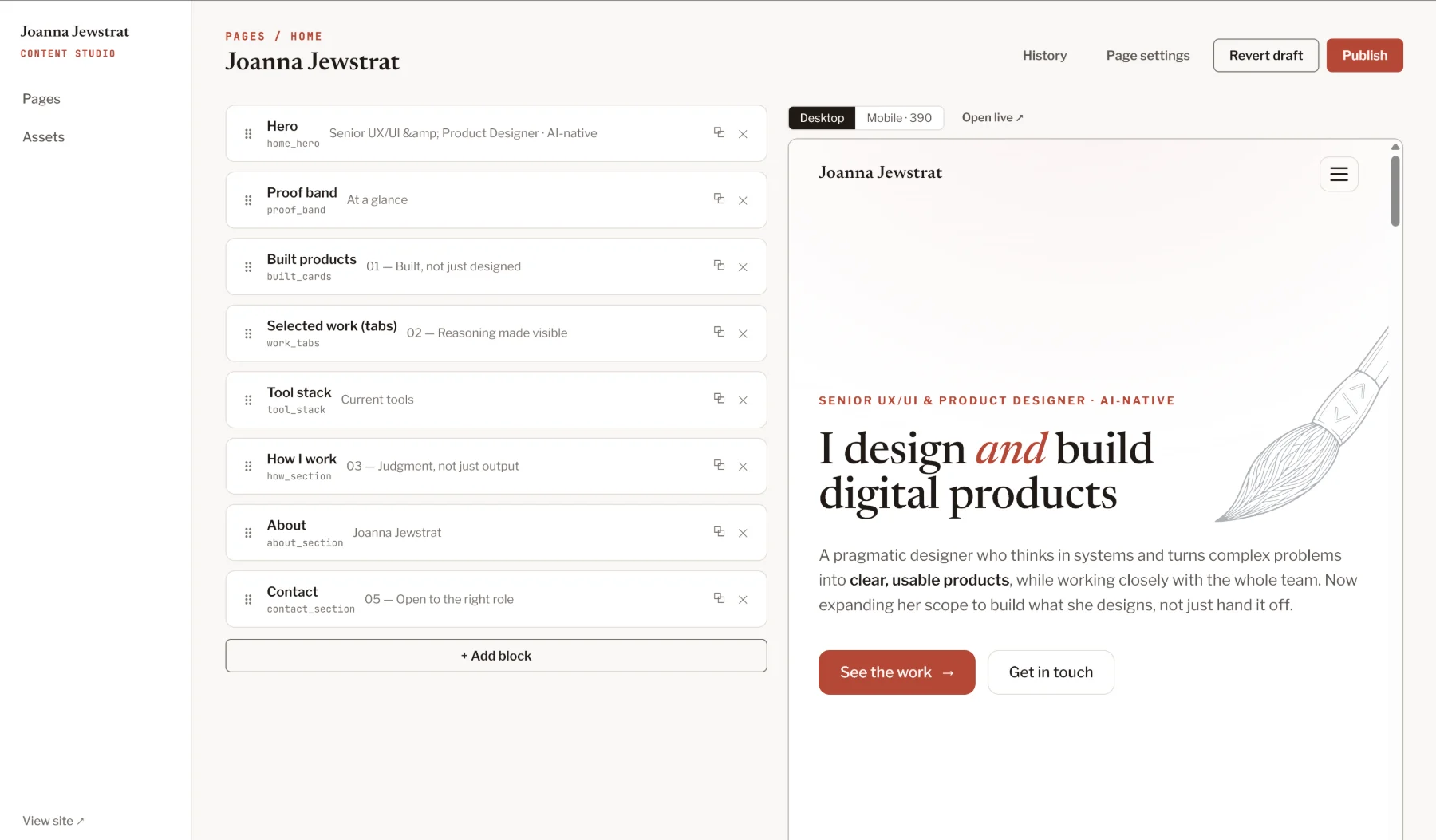The image size is (1436, 840).
Task: Click View site link in sidebar
Action: click(x=53, y=821)
